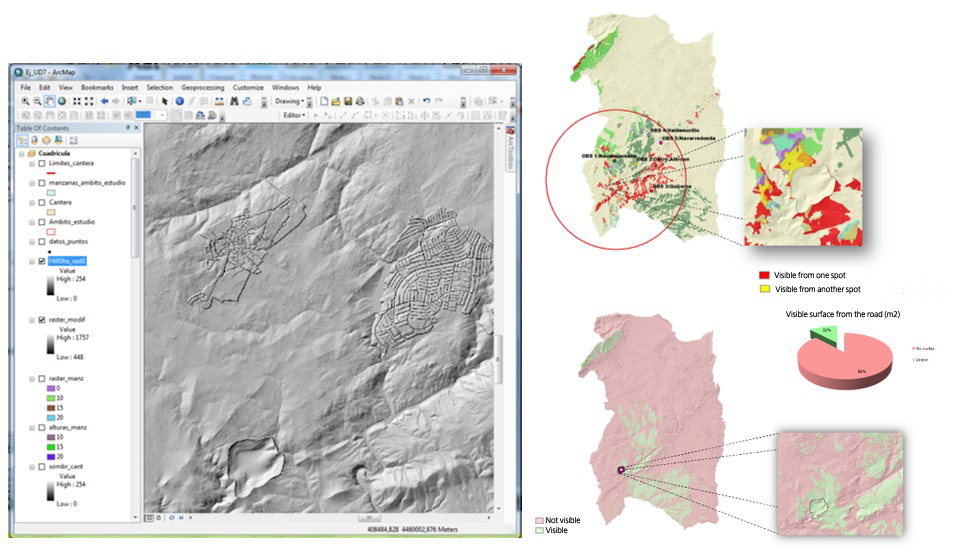Viewport: 975px width, 547px height.
Task: Select the Zoom In tool
Action: [x=24, y=101]
